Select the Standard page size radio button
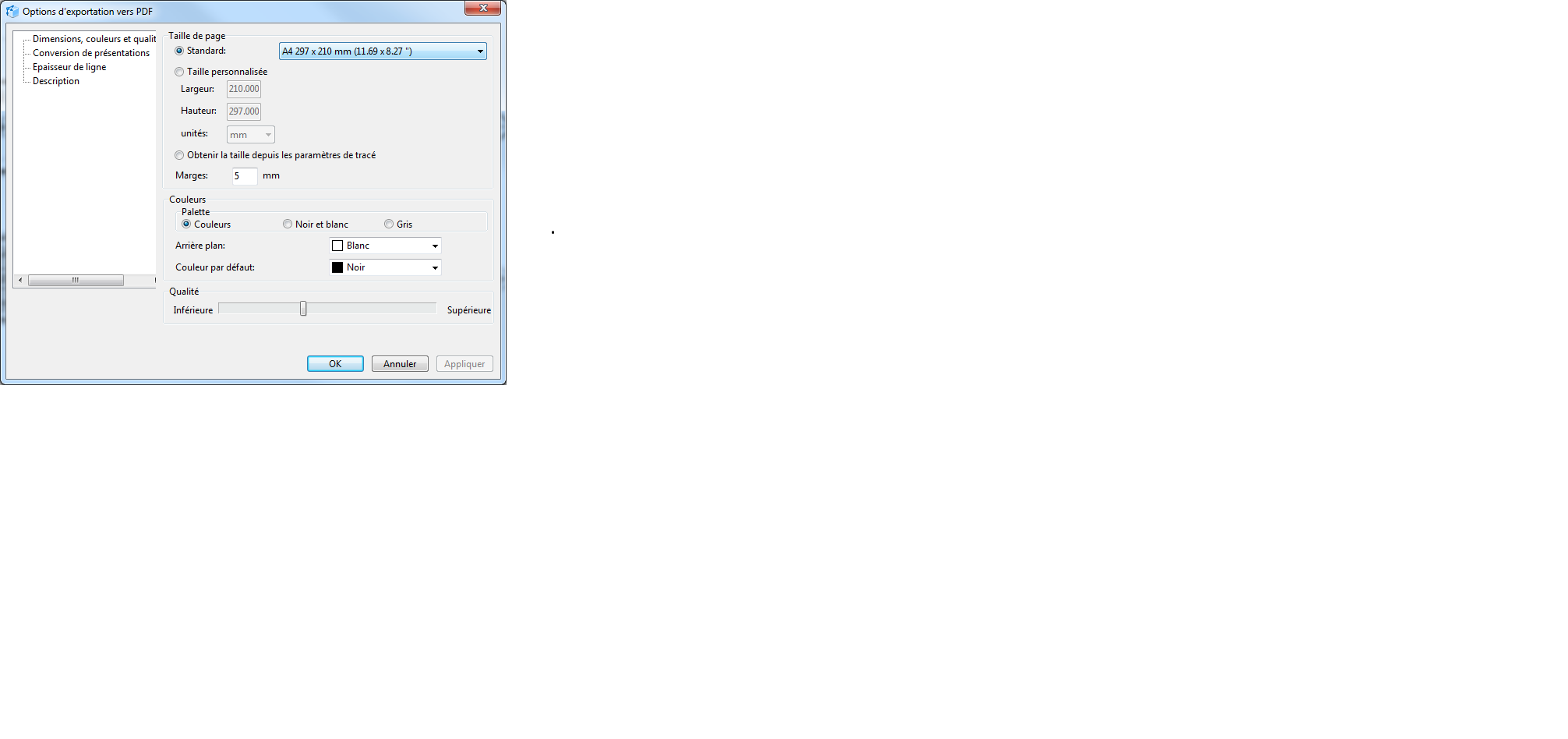This screenshot has height=739, width=1568. pyautogui.click(x=180, y=51)
